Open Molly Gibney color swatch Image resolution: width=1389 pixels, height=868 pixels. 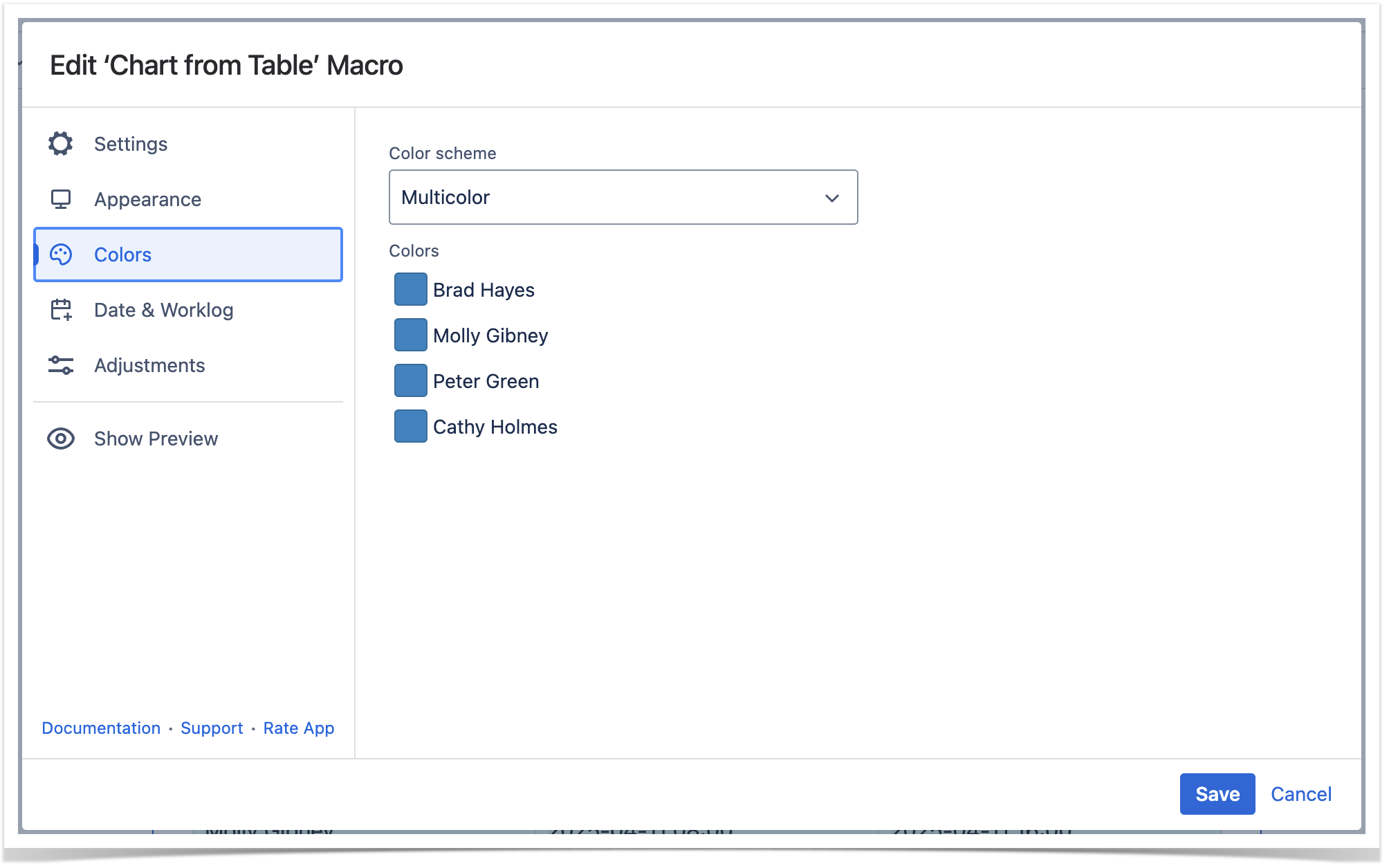410,335
